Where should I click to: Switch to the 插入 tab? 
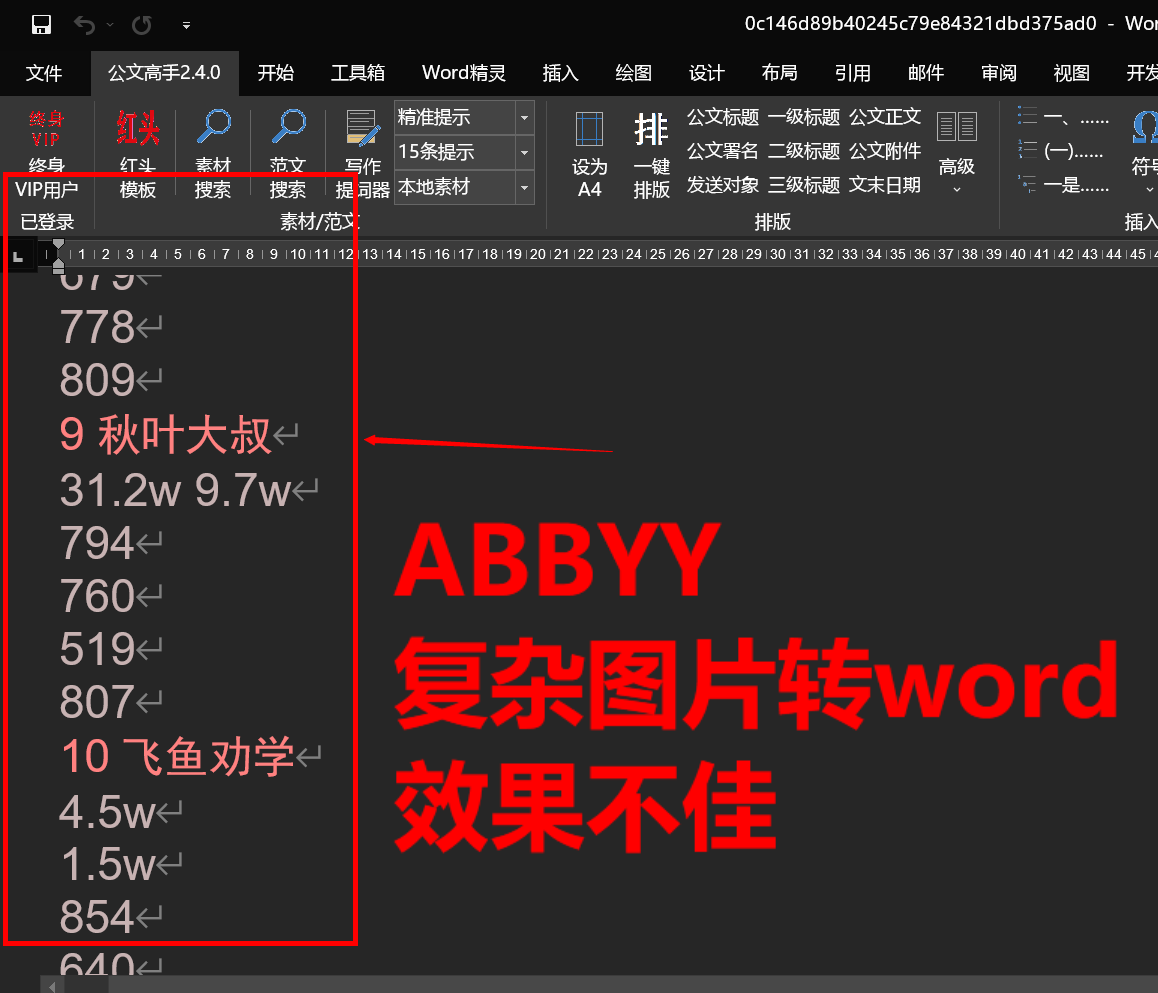[x=560, y=73]
